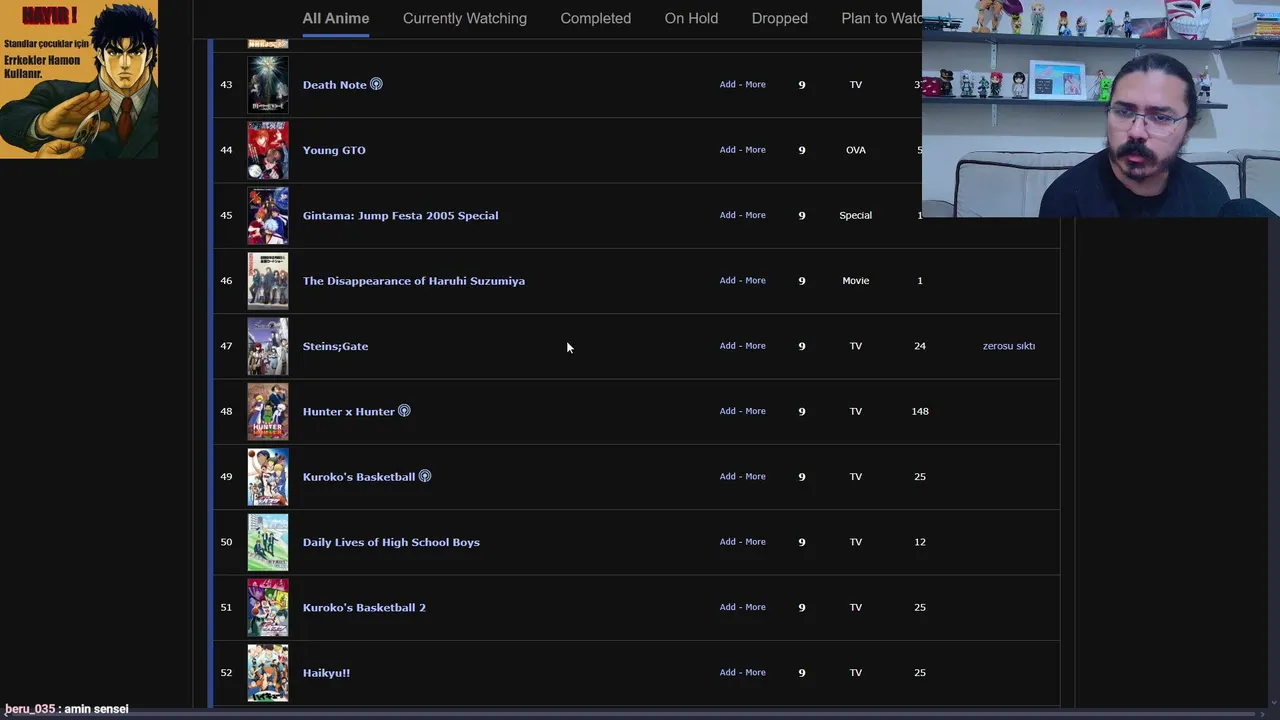Open the Haikyu!! cover thumbnail
Viewport: 1280px width, 720px height.
268,673
